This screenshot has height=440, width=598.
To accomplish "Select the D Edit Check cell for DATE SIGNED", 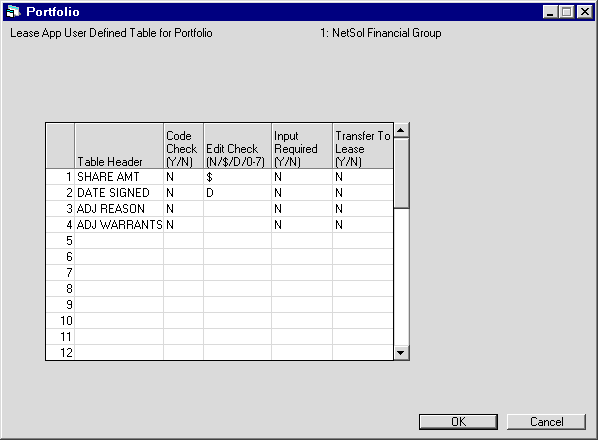I will pos(237,193).
